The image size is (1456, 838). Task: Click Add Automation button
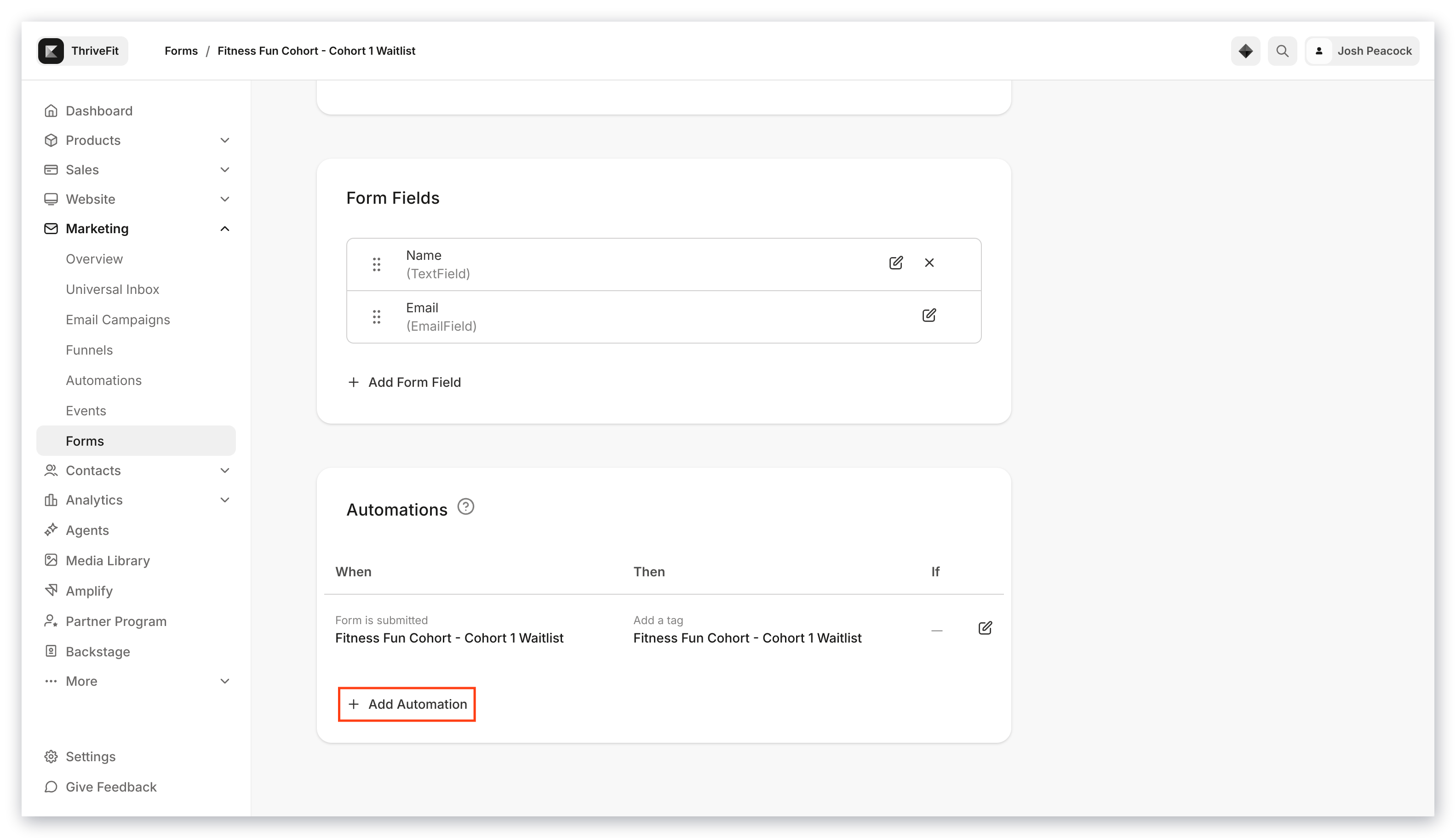[x=407, y=704]
